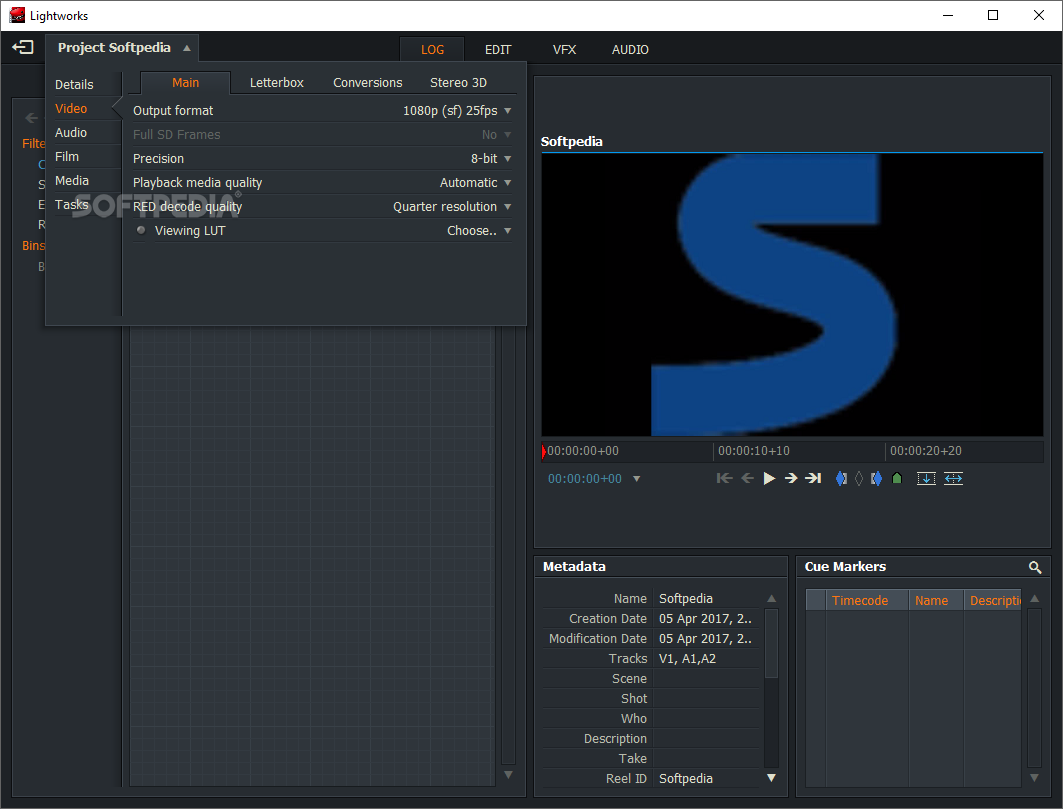
Task: Click the Description column header in Cue Markers
Action: pos(993,600)
